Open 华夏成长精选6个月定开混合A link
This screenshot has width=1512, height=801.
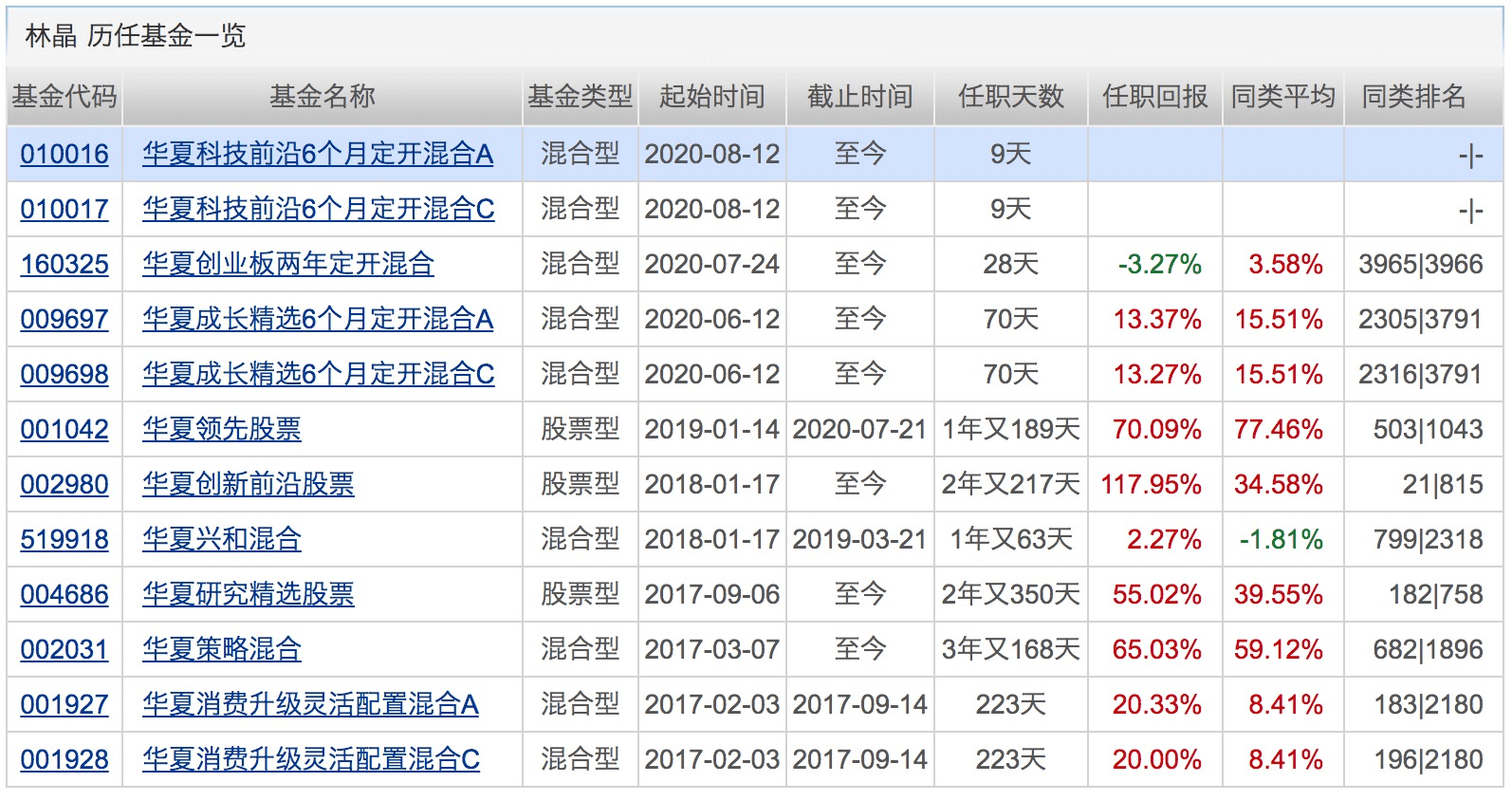coord(318,319)
